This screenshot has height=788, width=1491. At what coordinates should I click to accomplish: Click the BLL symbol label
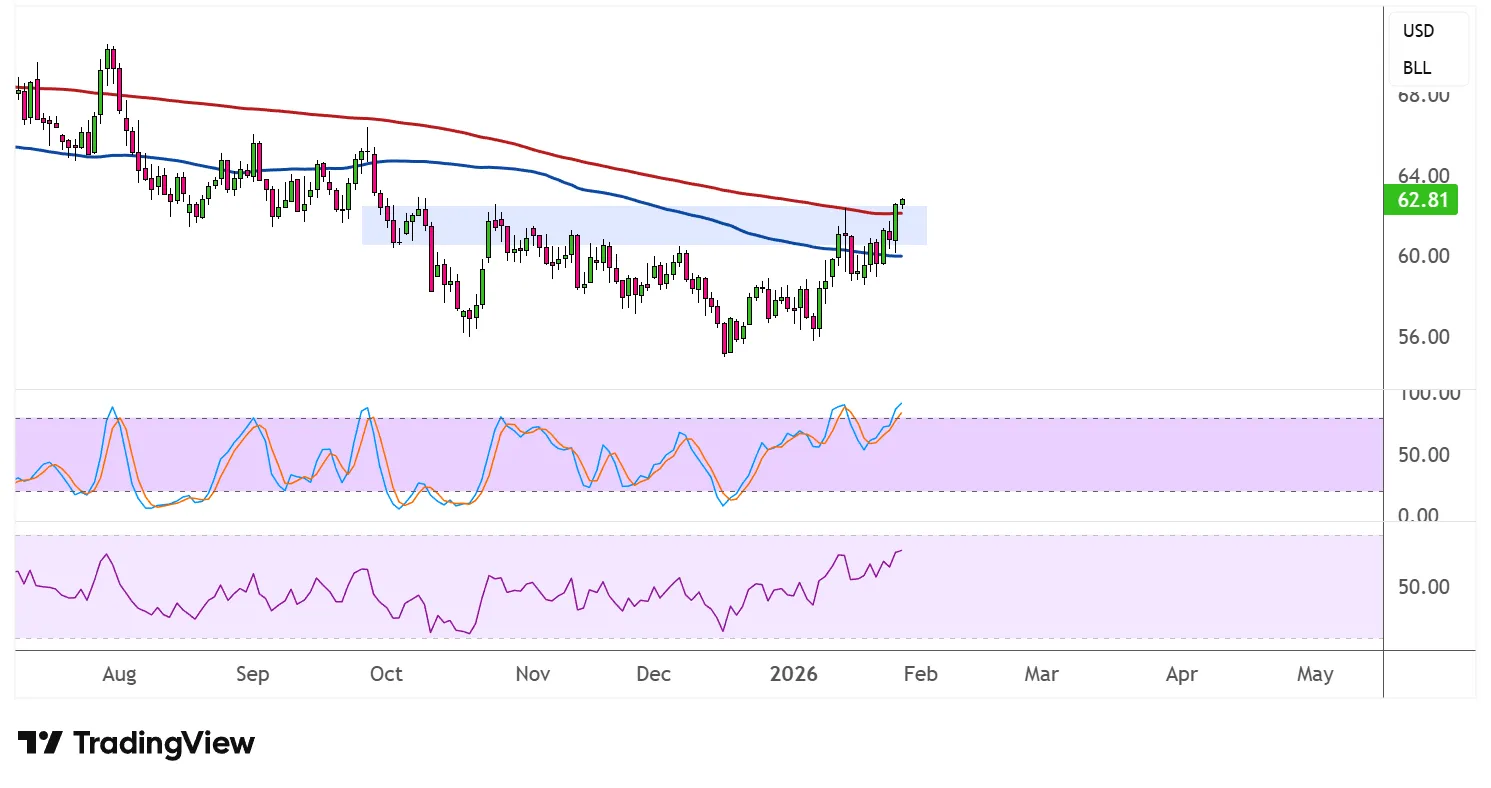(x=1417, y=68)
